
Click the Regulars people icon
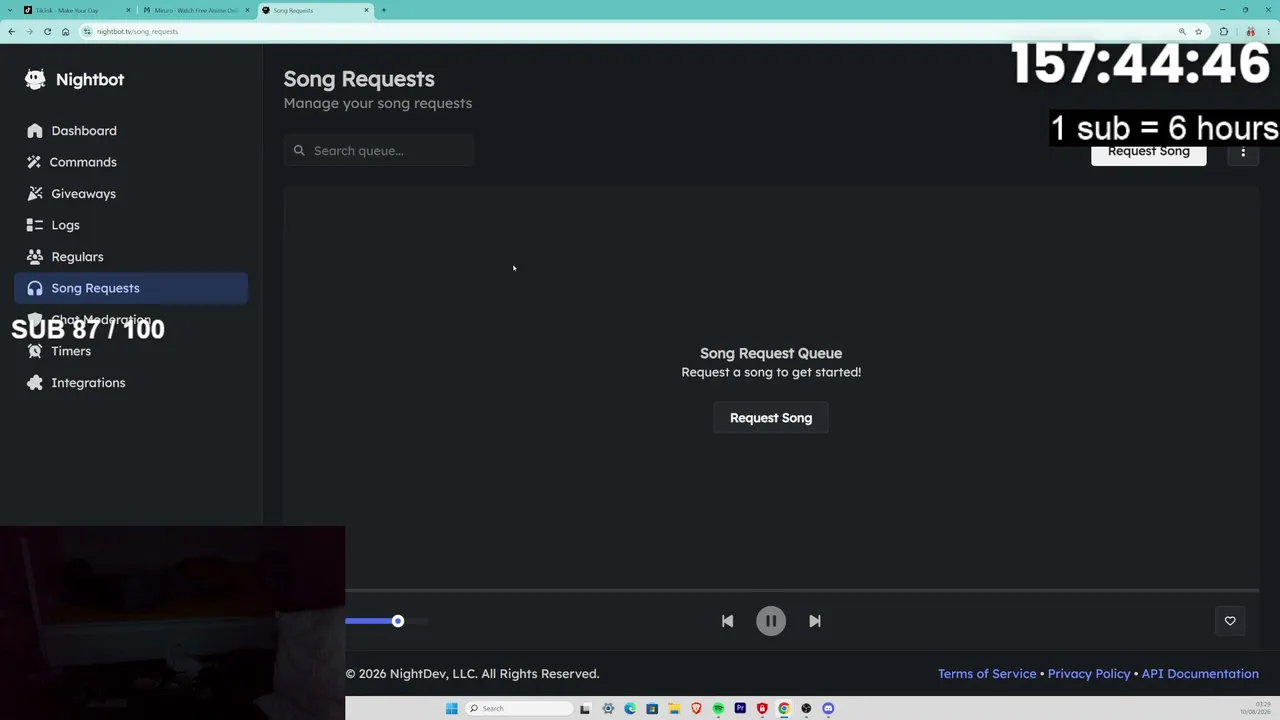click(x=35, y=257)
